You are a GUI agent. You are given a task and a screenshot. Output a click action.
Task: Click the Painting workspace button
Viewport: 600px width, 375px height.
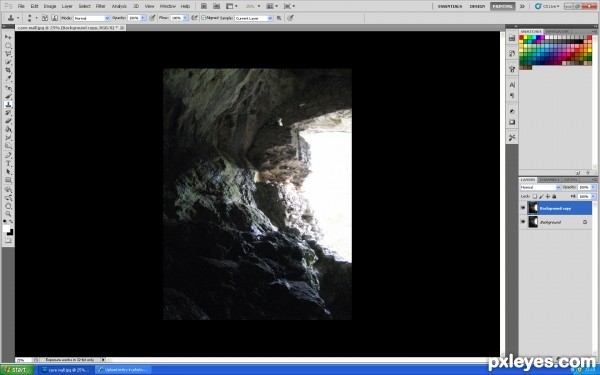pyautogui.click(x=502, y=6)
